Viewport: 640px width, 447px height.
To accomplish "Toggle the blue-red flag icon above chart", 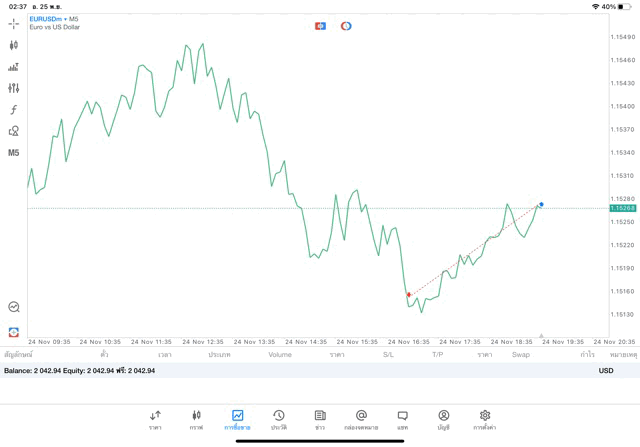I will coord(320,25).
